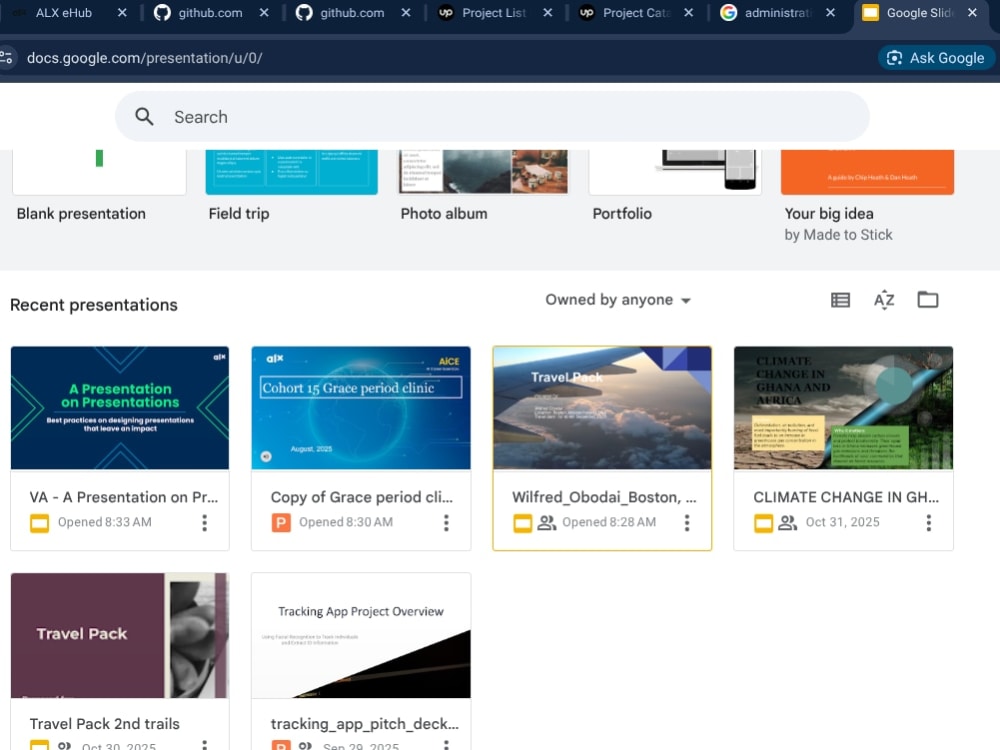
Task: Open the Field trip template
Action: click(291, 172)
